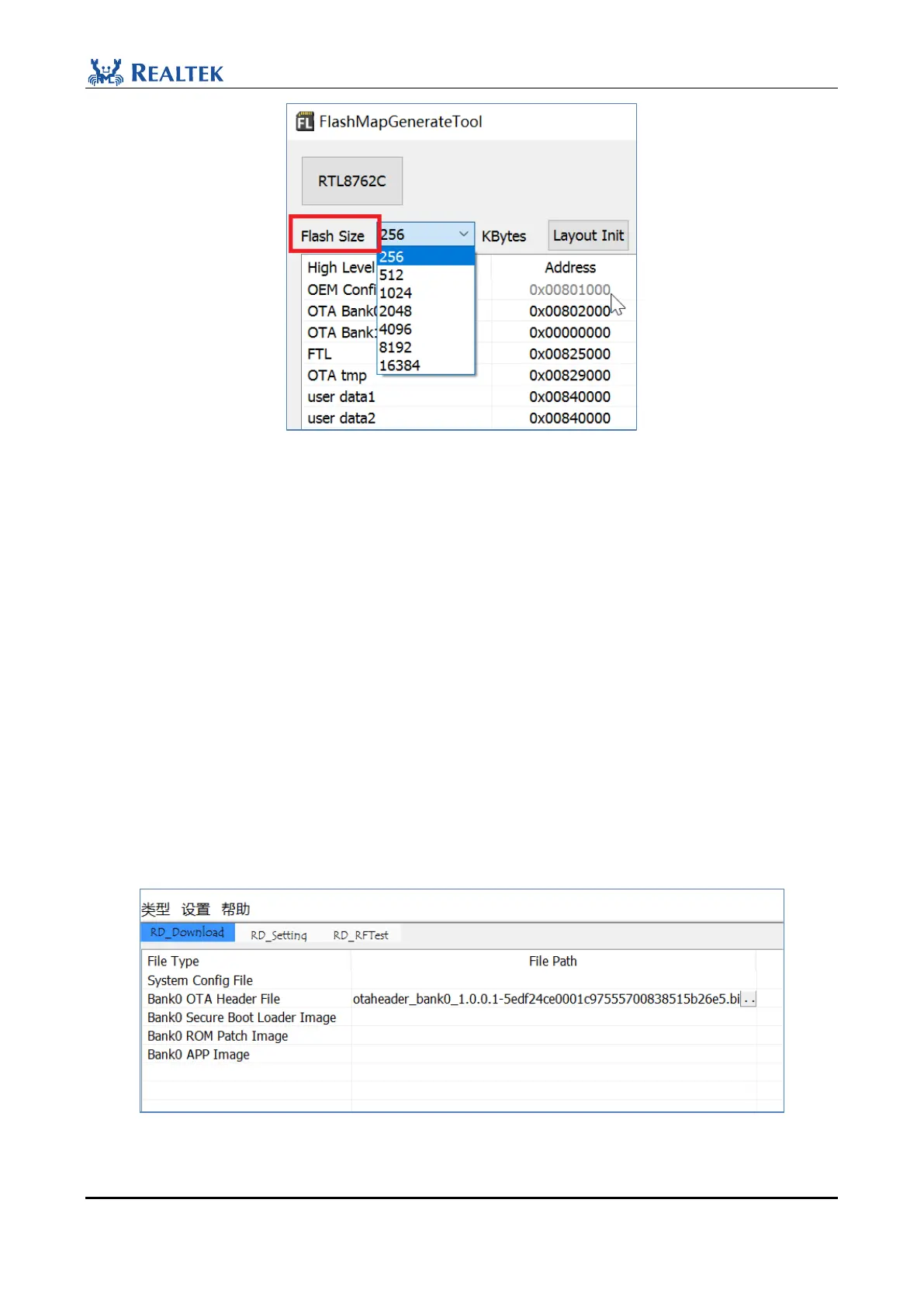This screenshot has height=1307, width=924.
Task: Open the 帮助 menu
Action: (x=236, y=909)
